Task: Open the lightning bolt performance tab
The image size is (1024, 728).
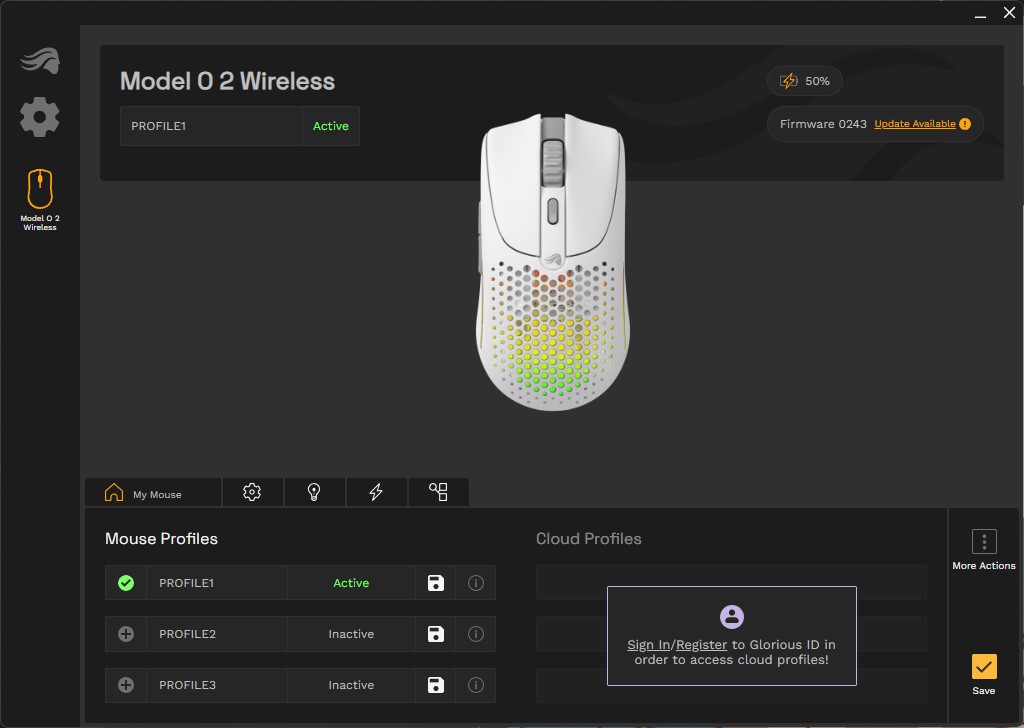Action: tap(376, 492)
